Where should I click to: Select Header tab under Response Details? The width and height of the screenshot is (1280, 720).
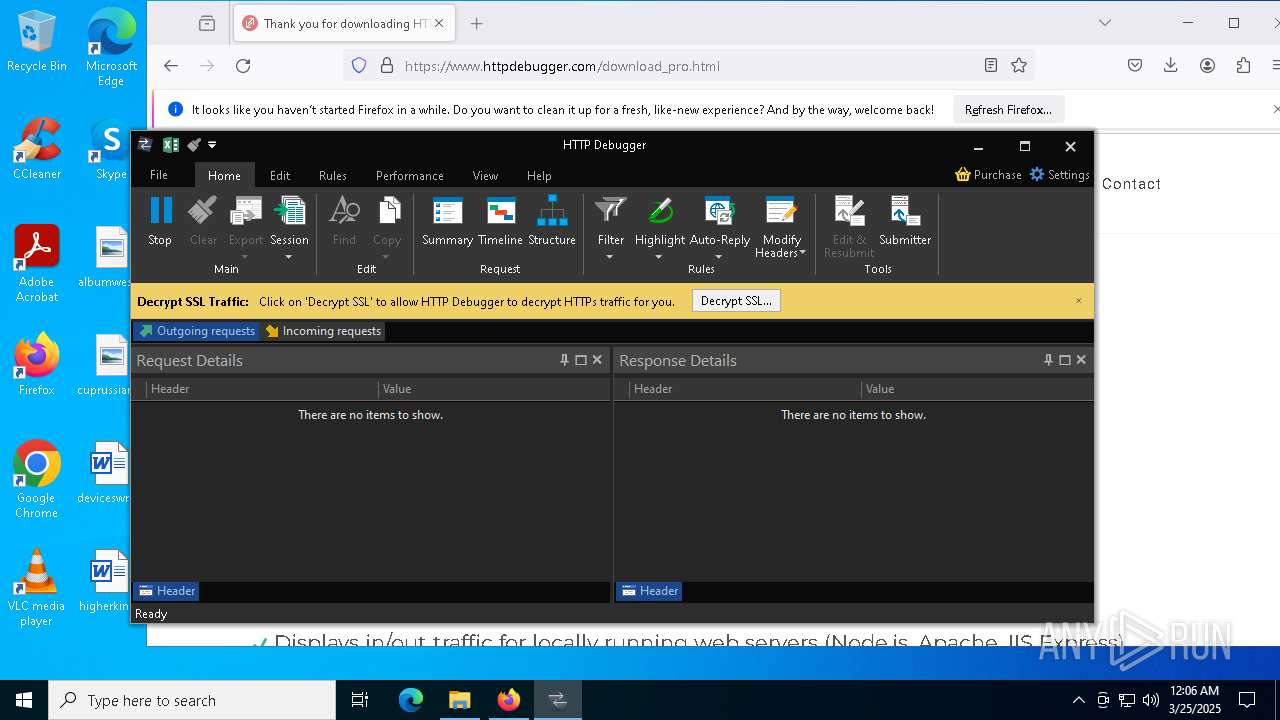click(650, 591)
